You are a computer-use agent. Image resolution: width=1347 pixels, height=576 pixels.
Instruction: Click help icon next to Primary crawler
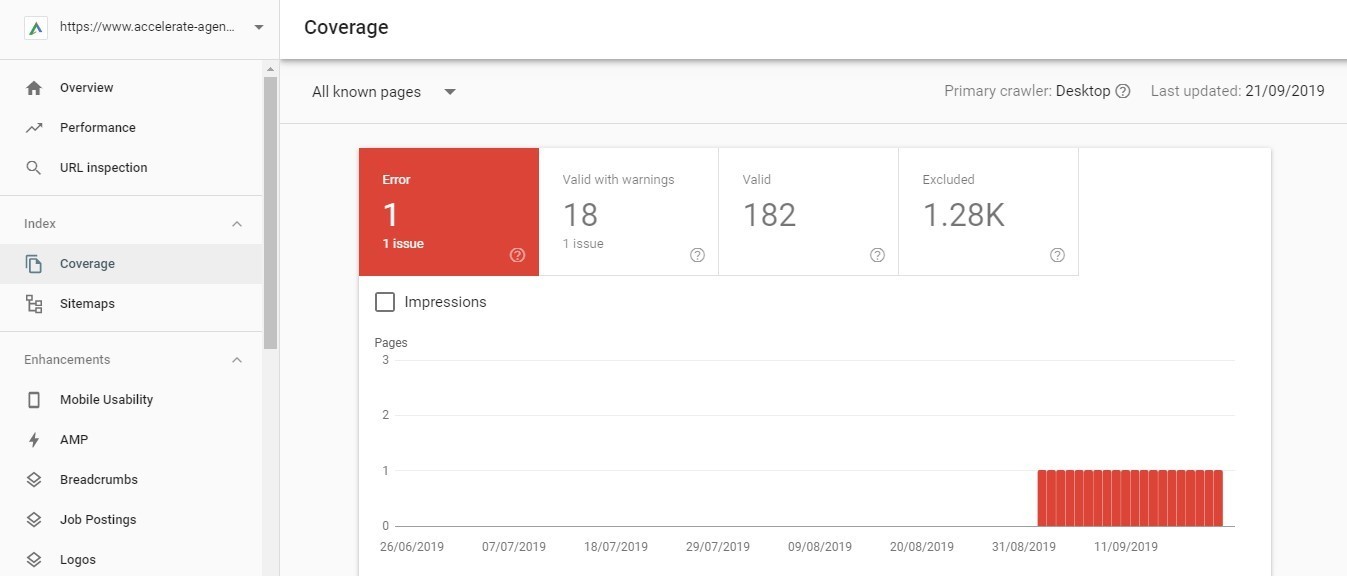pyautogui.click(x=1123, y=92)
